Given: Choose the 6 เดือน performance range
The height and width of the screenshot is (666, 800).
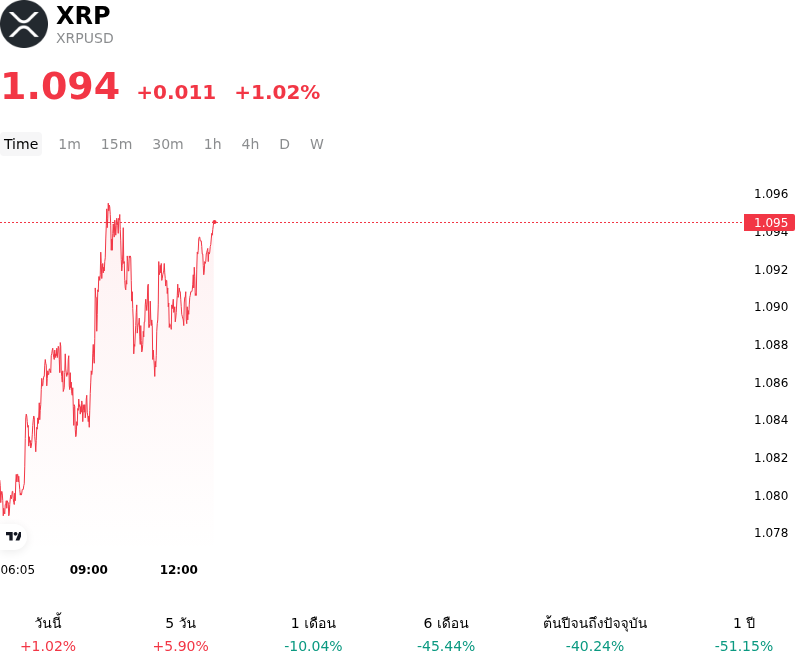Looking at the screenshot, I should pos(446,634).
